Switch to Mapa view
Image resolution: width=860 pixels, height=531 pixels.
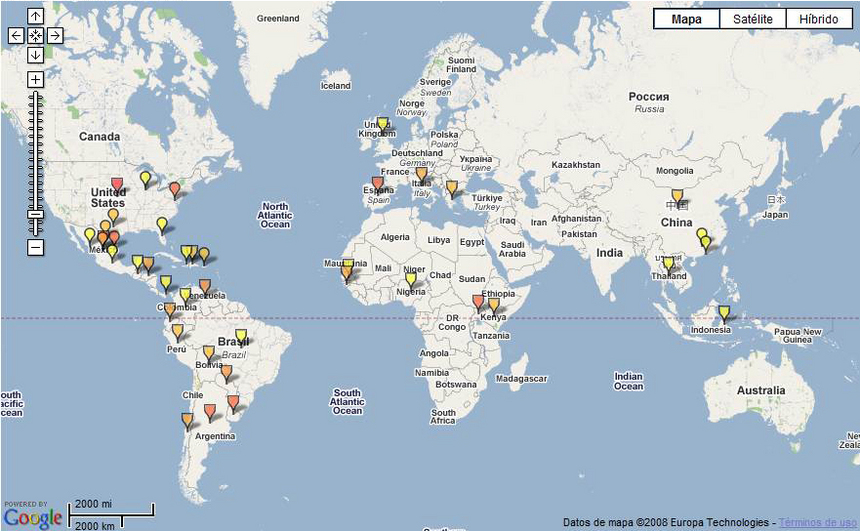tap(686, 19)
